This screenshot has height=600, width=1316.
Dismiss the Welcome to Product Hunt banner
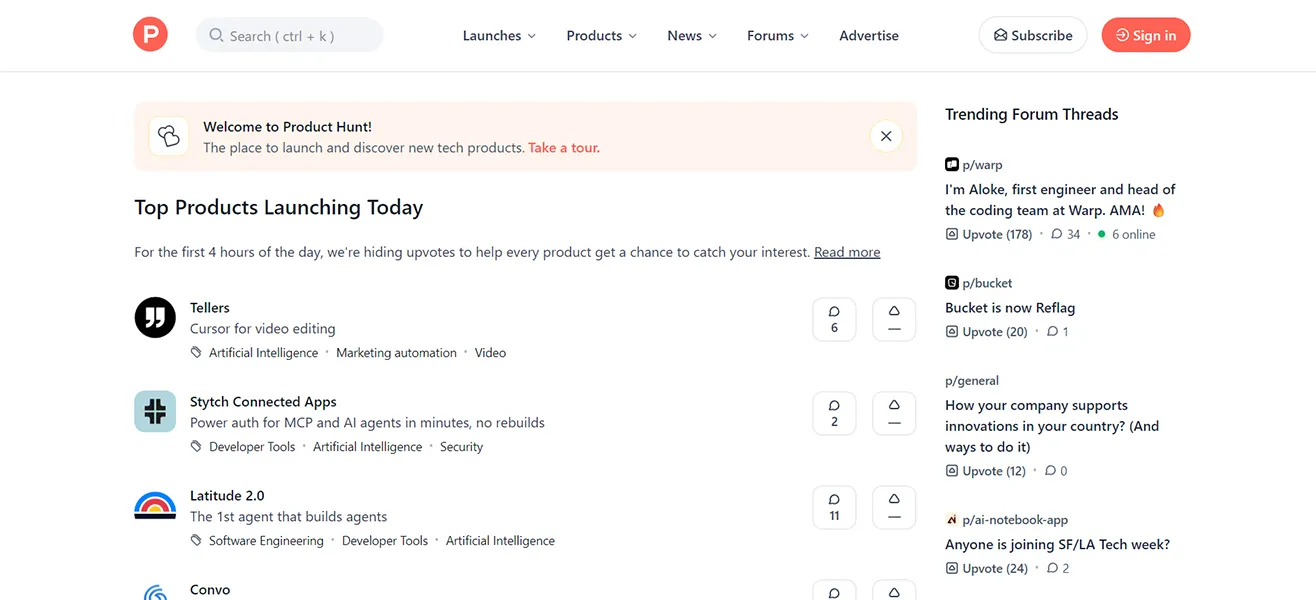tap(885, 135)
